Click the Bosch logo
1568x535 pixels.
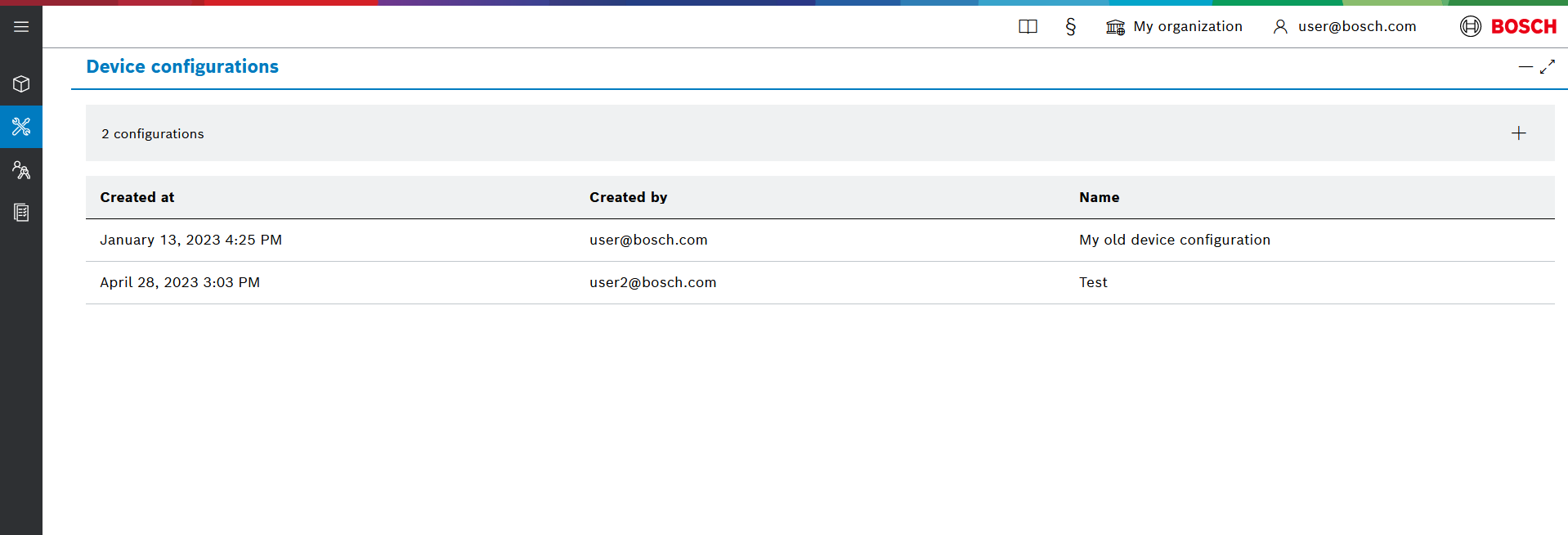(1508, 27)
